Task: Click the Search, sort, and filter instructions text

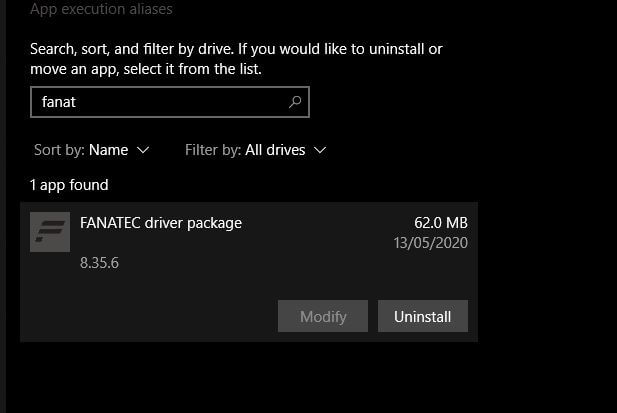Action: [x=236, y=59]
